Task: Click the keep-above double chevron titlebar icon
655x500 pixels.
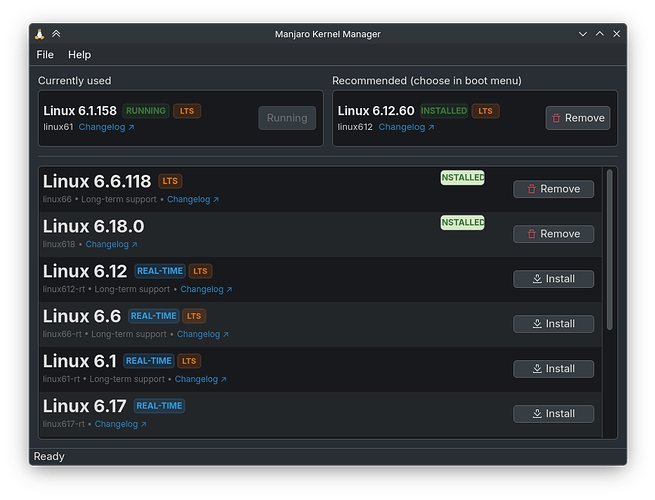Action: click(56, 34)
